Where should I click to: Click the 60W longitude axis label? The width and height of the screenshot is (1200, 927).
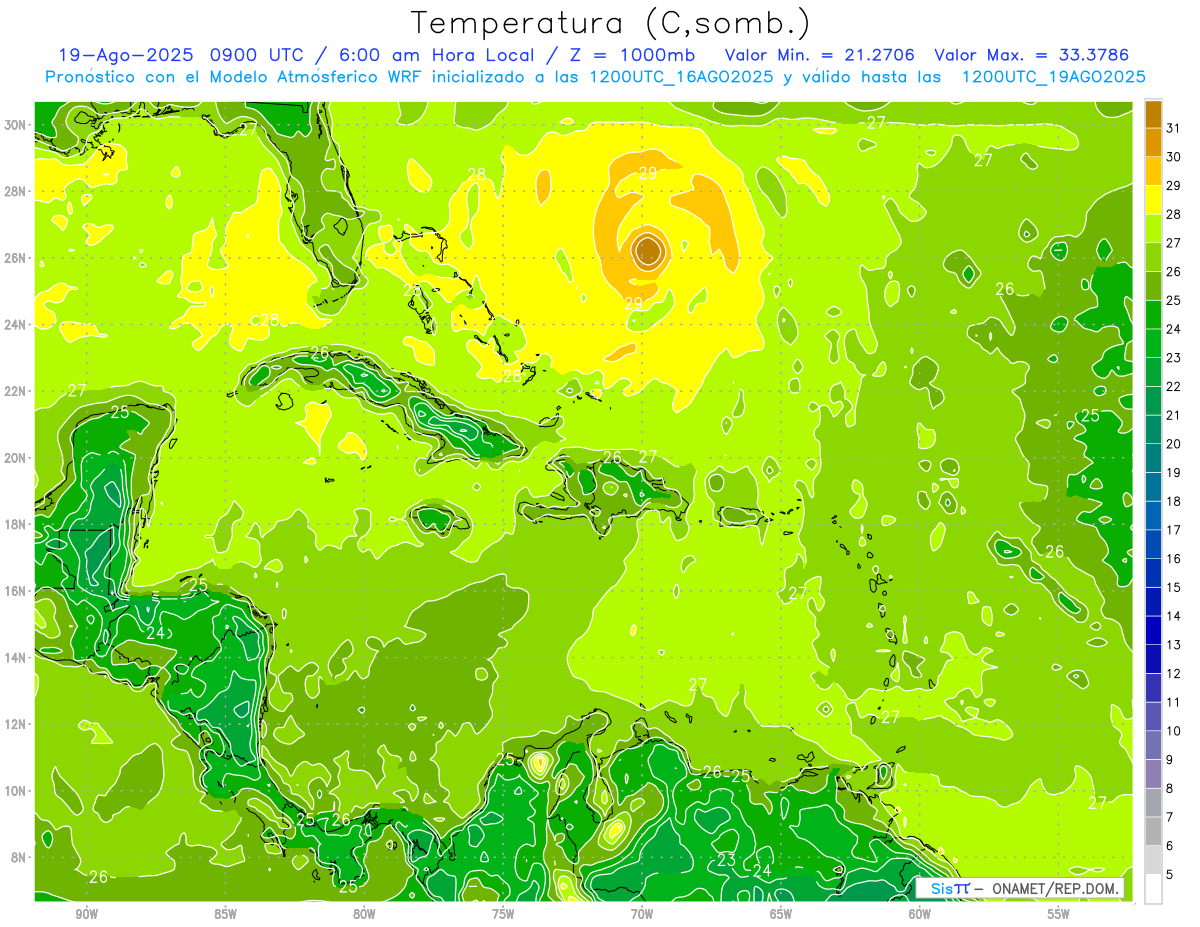click(920, 914)
